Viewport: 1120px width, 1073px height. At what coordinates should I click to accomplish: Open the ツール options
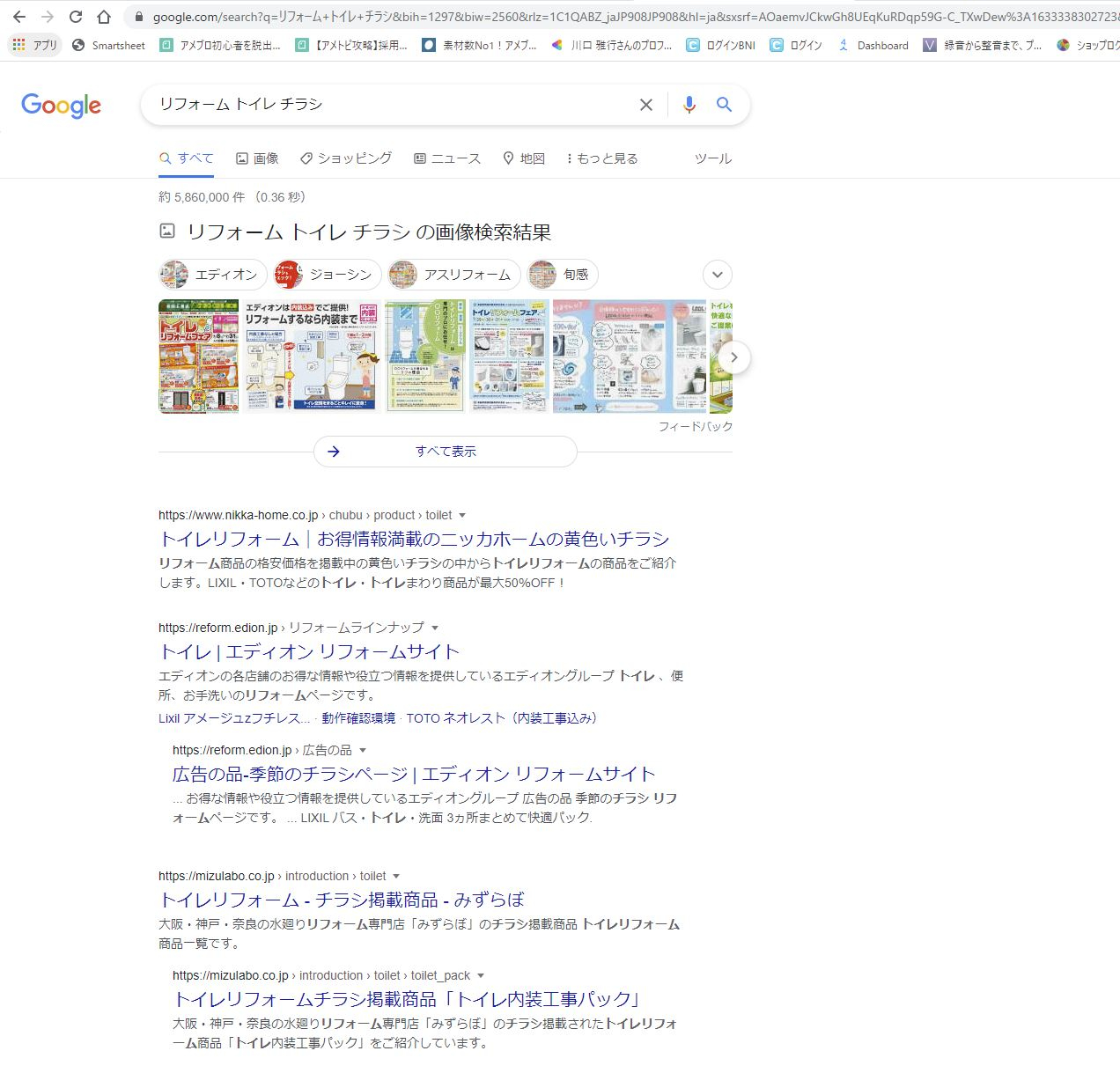pyautogui.click(x=712, y=158)
